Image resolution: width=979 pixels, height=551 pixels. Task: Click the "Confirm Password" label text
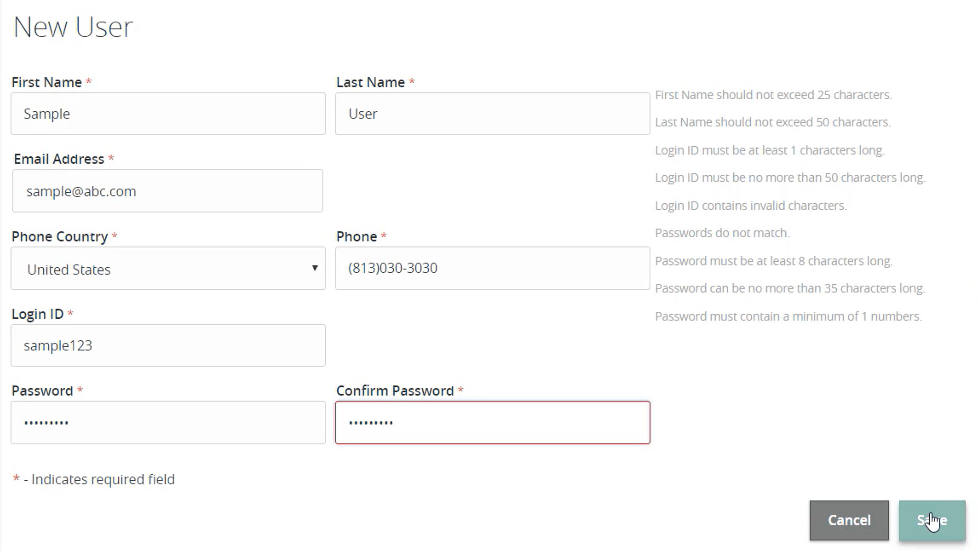[394, 391]
